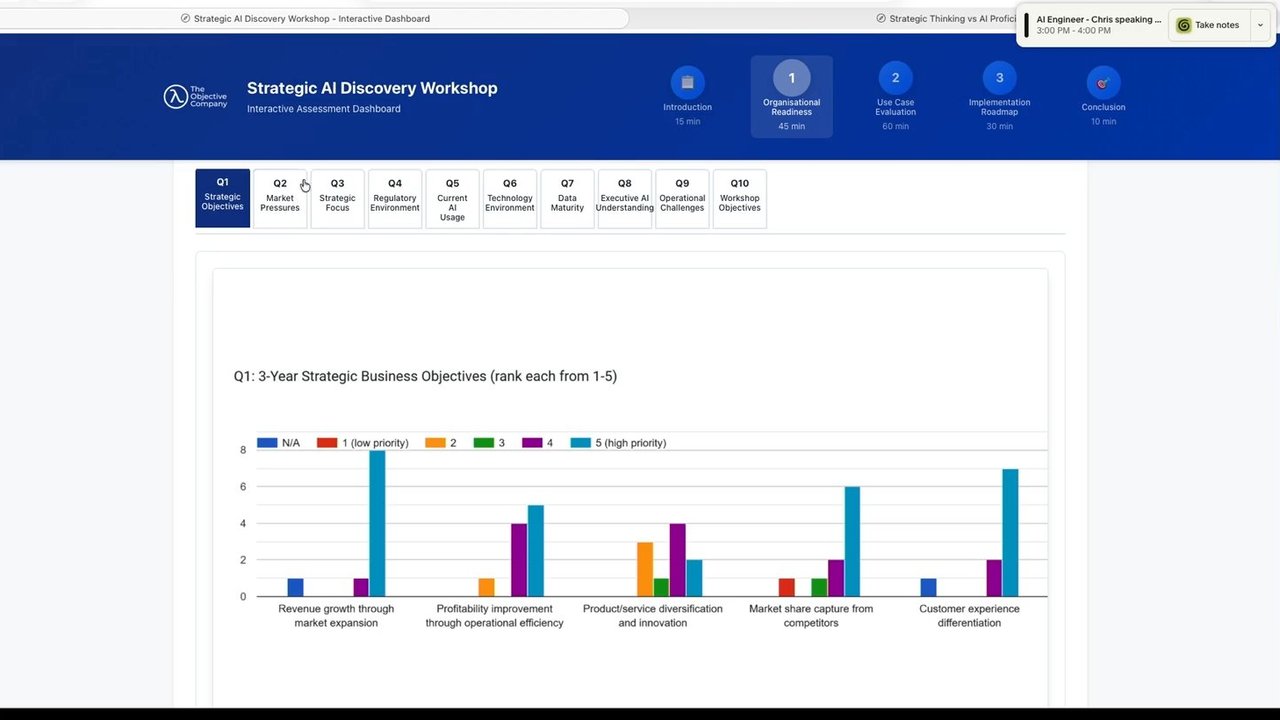Switch to Q10 Workshop Objectives tab
The width and height of the screenshot is (1280, 720).
740,198
